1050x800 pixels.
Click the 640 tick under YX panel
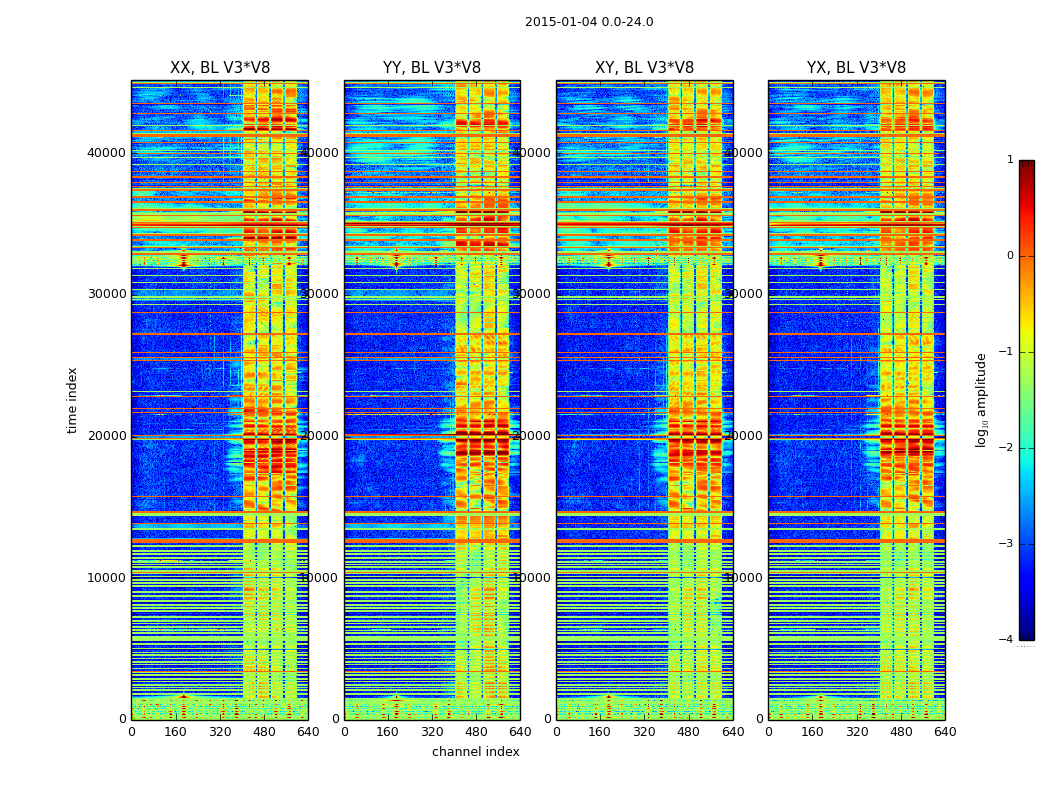945,732
